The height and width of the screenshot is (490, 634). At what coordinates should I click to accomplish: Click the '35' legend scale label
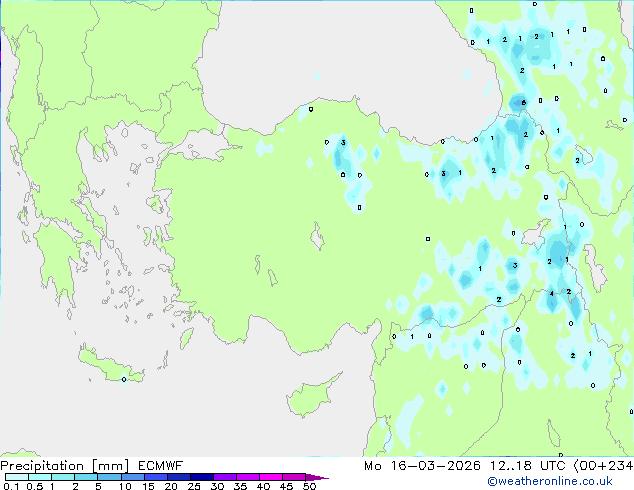[240, 486]
